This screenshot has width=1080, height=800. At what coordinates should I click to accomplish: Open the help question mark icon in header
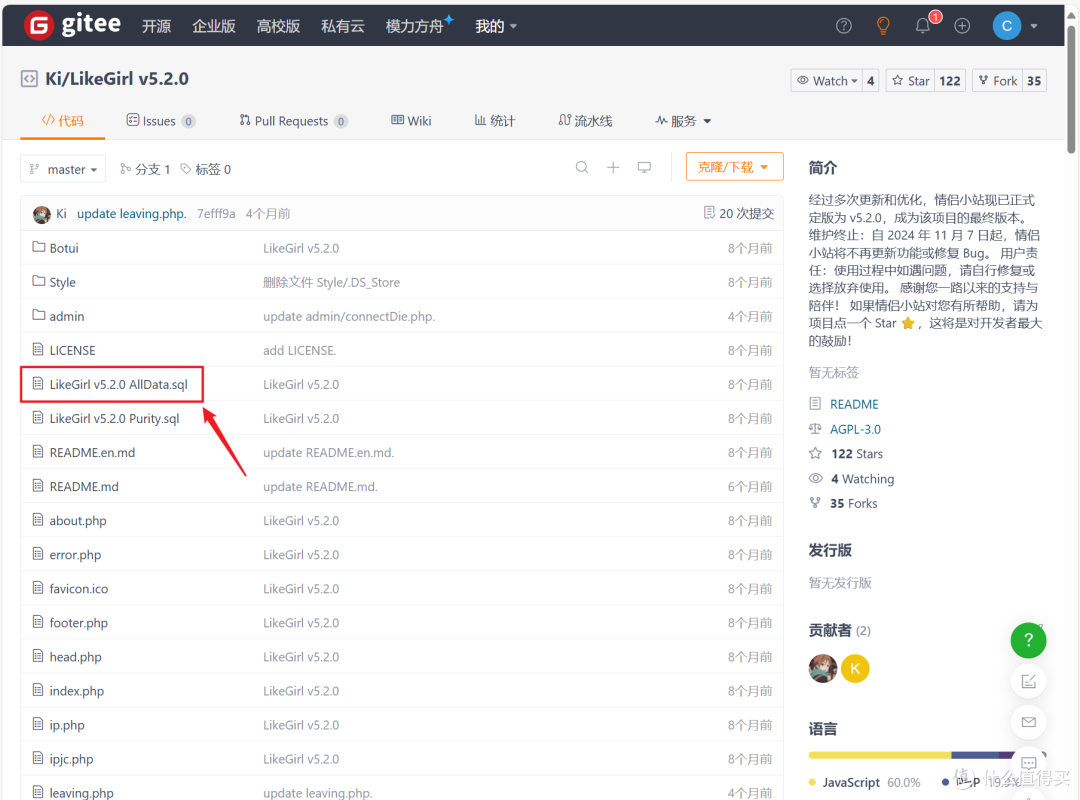click(843, 26)
